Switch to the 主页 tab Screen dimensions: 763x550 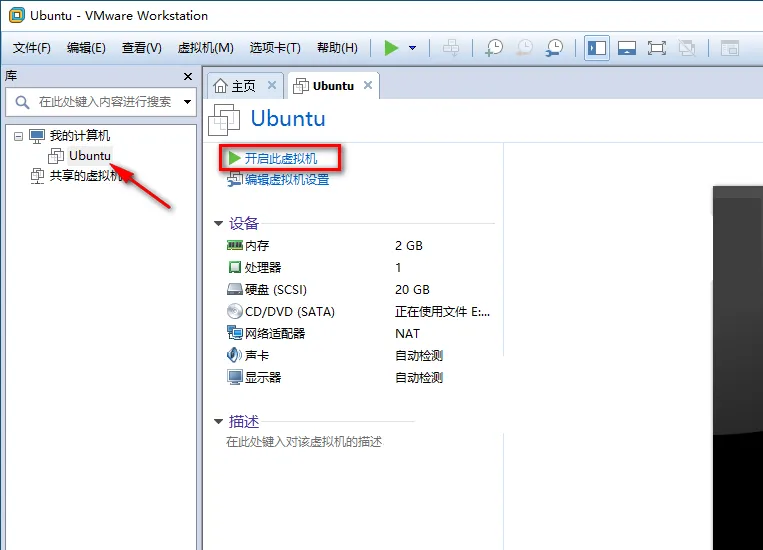[243, 86]
